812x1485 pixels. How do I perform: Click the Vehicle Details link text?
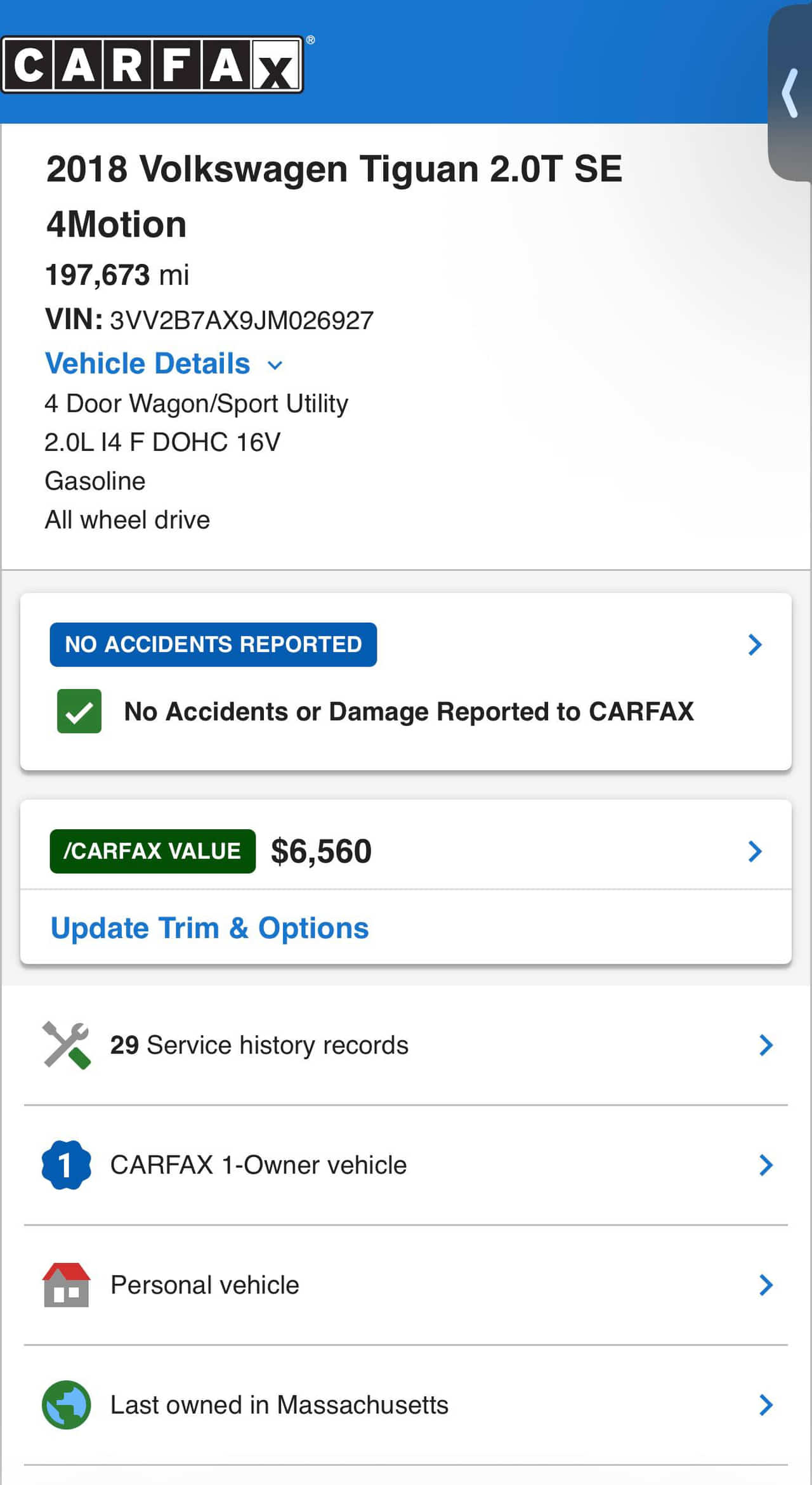148,363
